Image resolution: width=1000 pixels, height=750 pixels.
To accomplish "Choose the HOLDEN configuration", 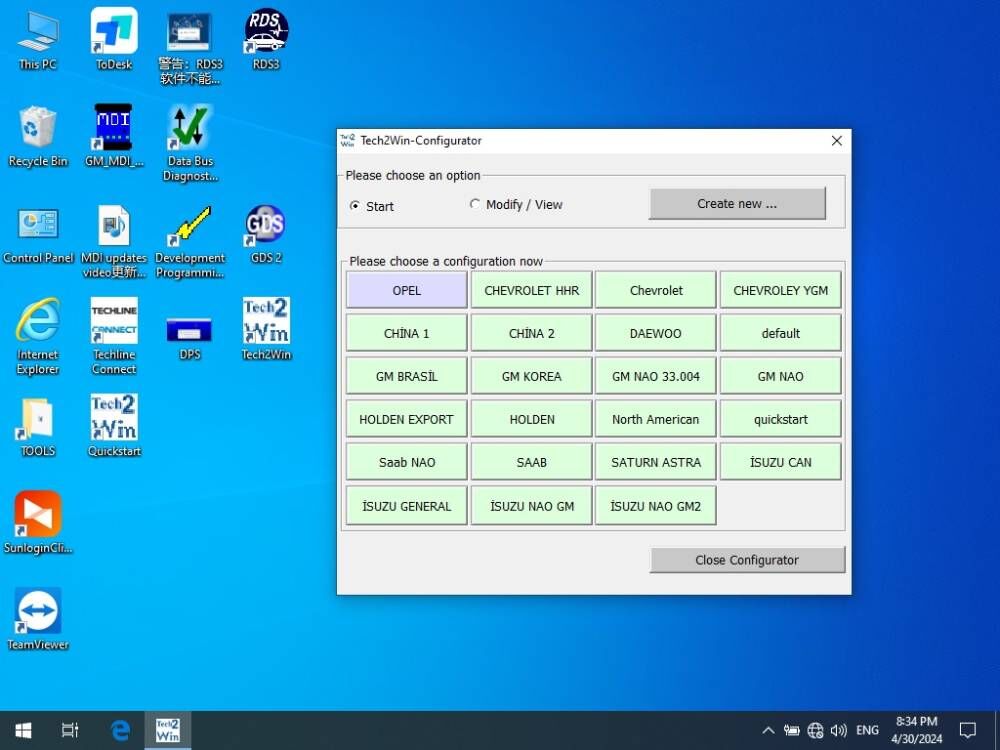I will click(532, 419).
